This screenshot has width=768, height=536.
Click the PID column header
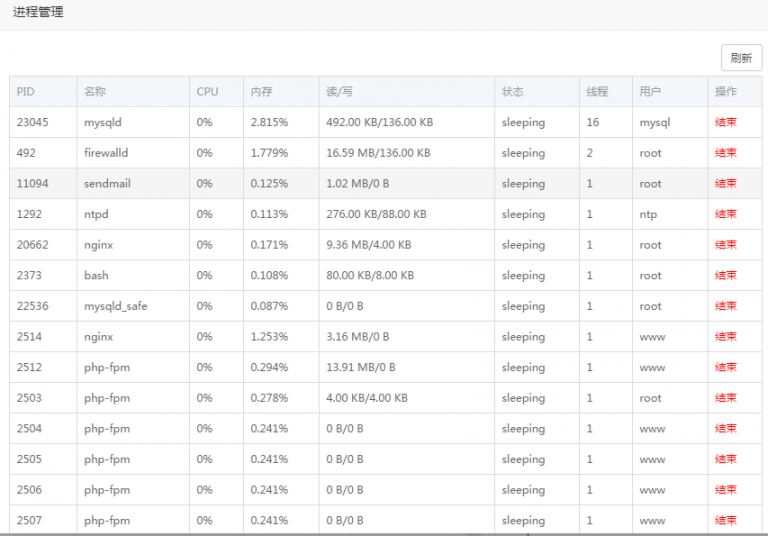tap(43, 92)
